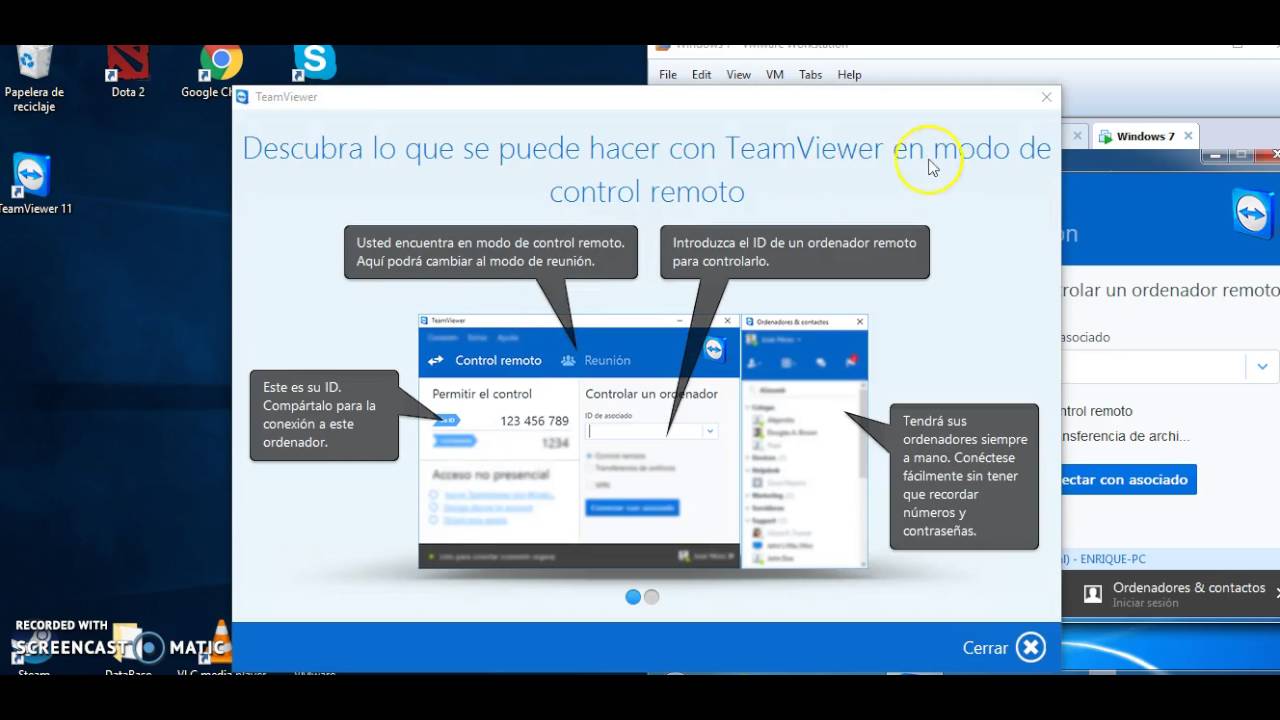Click the Ordenadores & contactos person icon
The image size is (1280, 720).
pos(1093,593)
